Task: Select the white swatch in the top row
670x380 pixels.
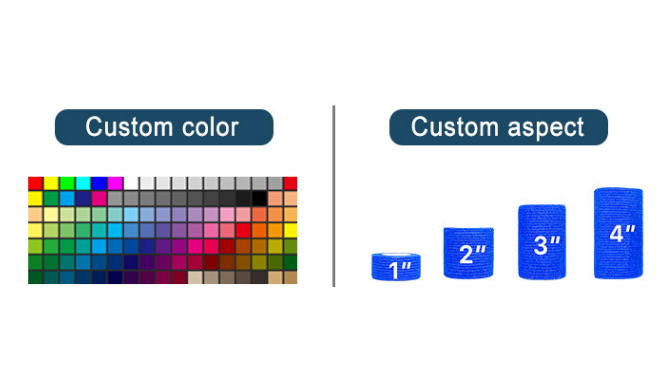Action: coord(131,183)
